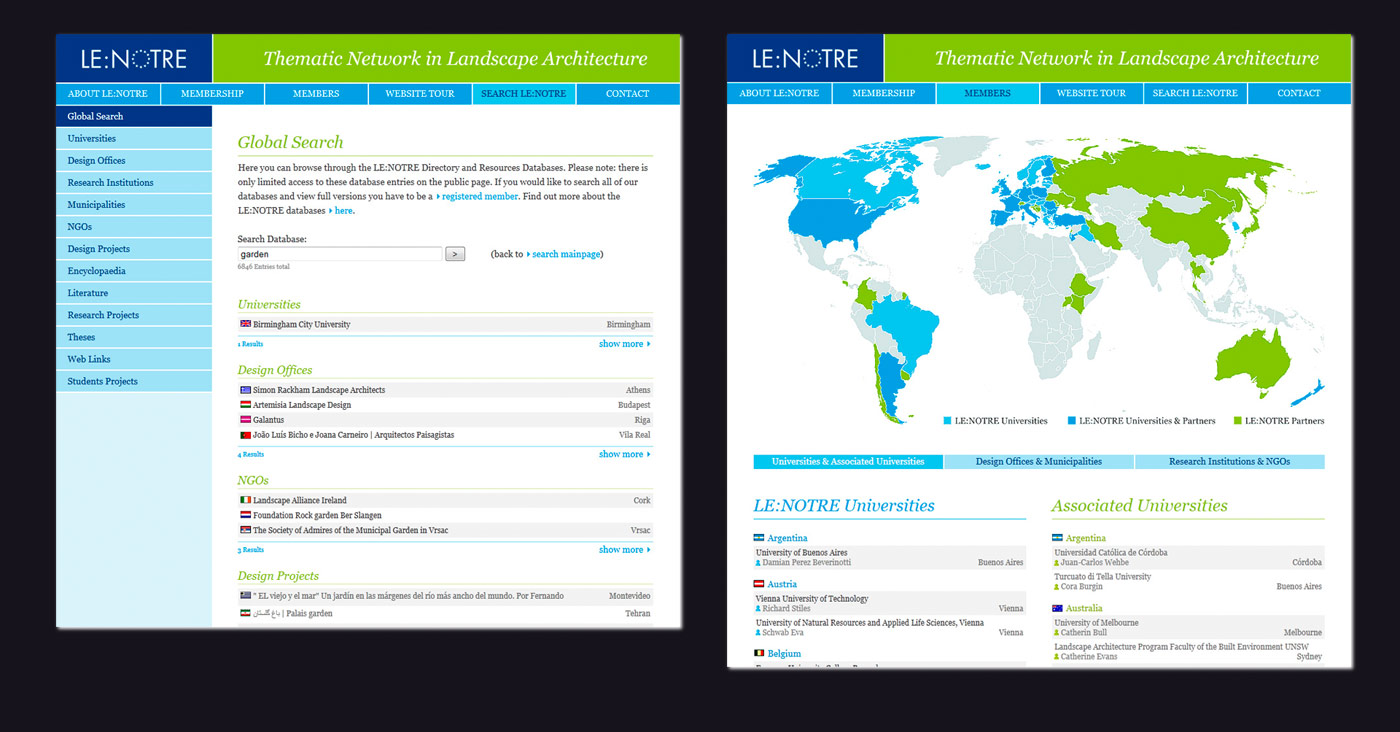Switch to Design Offices & Municipalities tab
This screenshot has height=732, width=1400.
(1039, 462)
